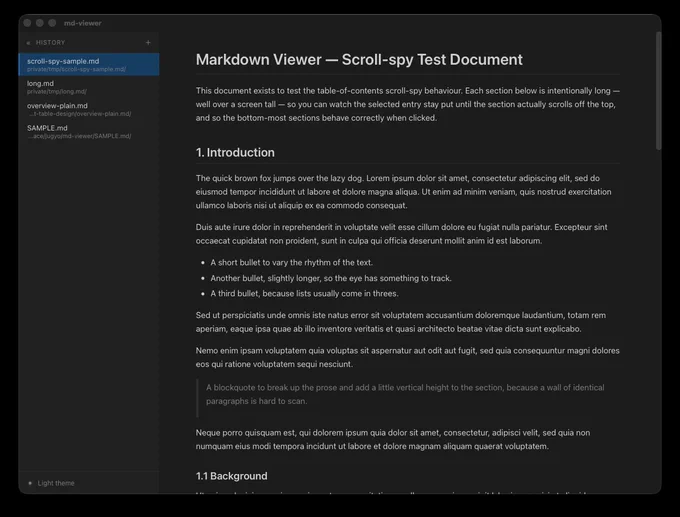Click the "1. Introduction" heading
This screenshot has width=680, height=517.
tap(235, 153)
